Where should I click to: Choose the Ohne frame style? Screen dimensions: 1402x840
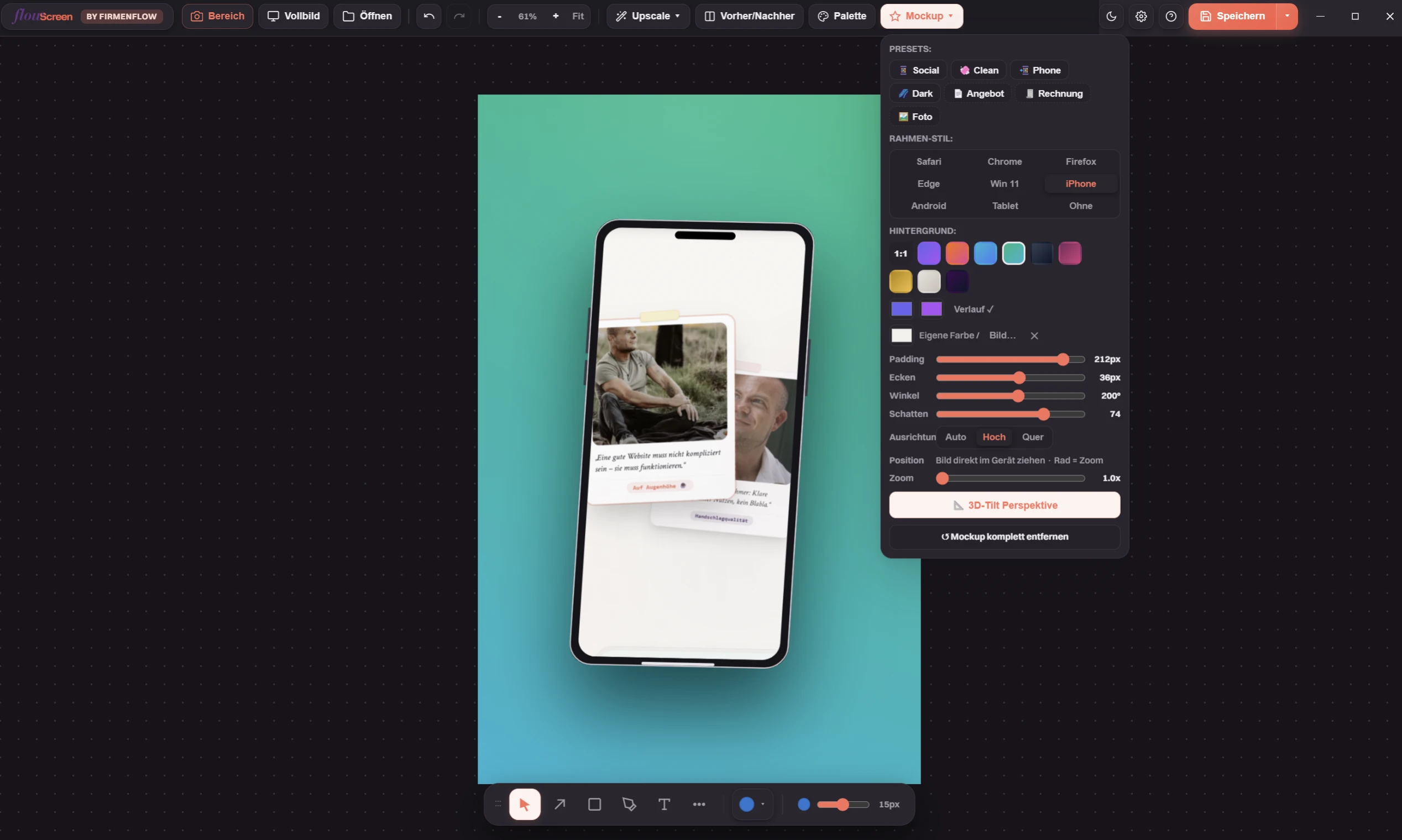coord(1080,206)
